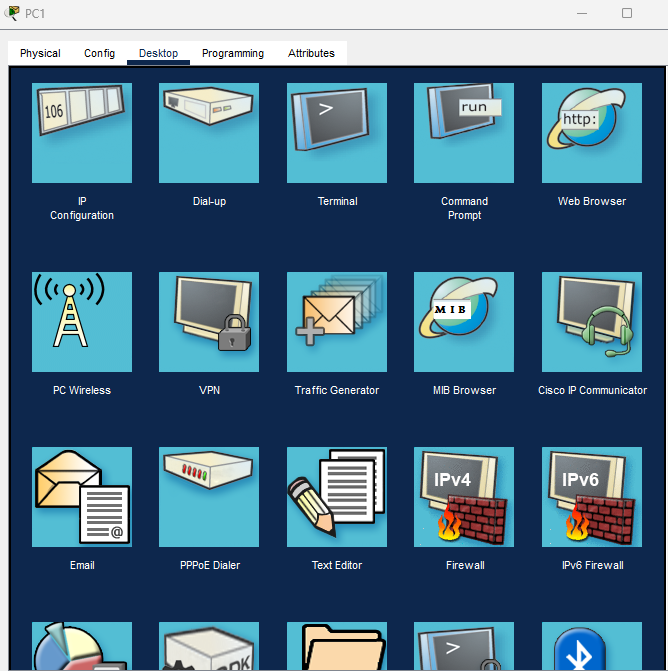Click the 'IP Configuration' label text
Image resolution: width=668 pixels, height=671 pixels.
[82, 208]
